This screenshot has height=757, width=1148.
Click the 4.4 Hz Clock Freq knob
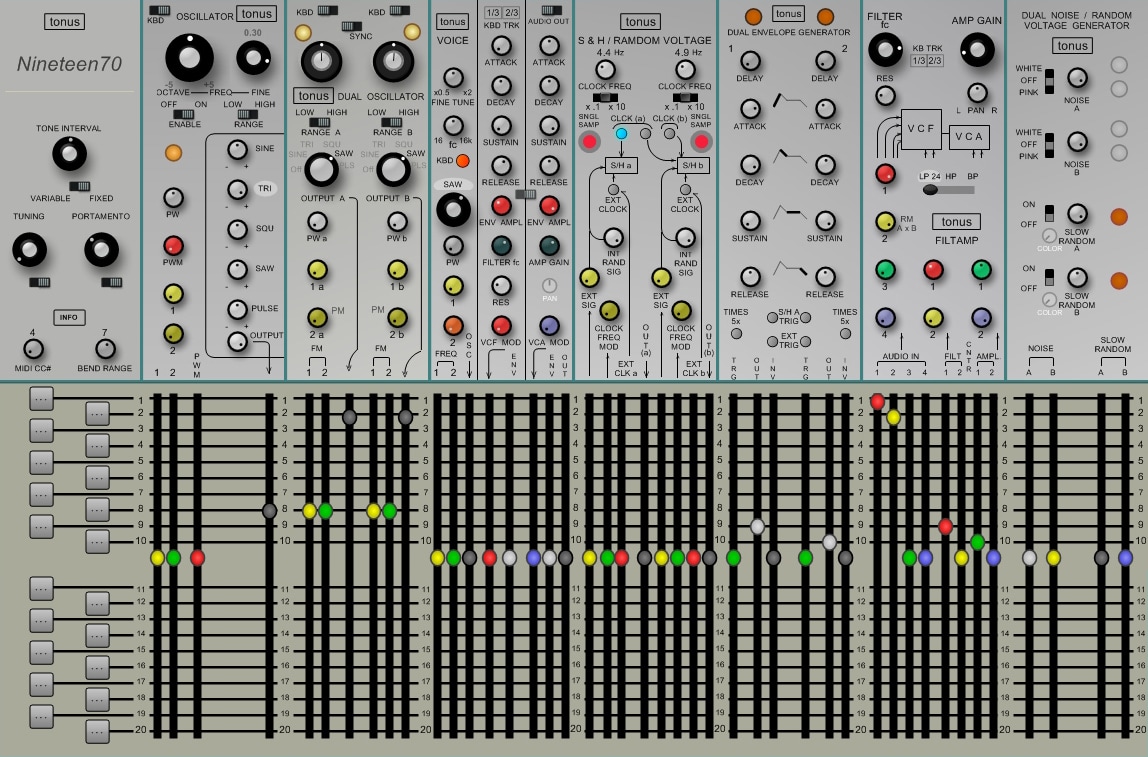[x=605, y=70]
